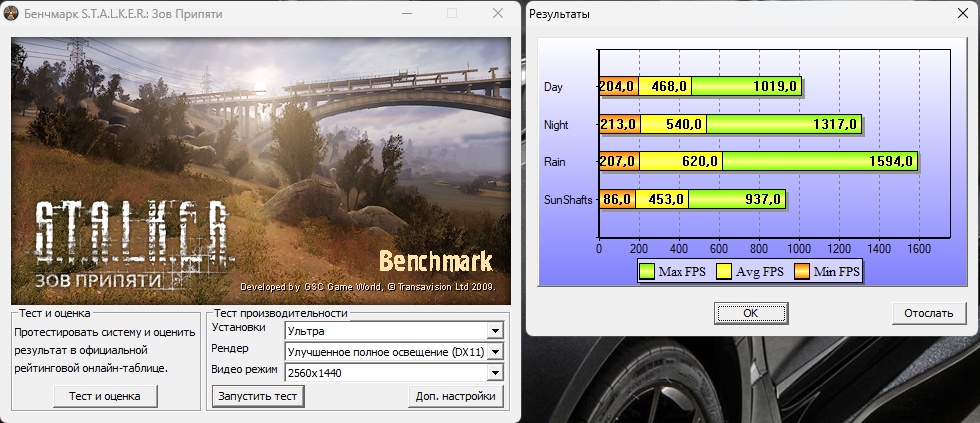The width and height of the screenshot is (980, 423).
Task: Close the benchmark main window
Action: [x=498, y=13]
